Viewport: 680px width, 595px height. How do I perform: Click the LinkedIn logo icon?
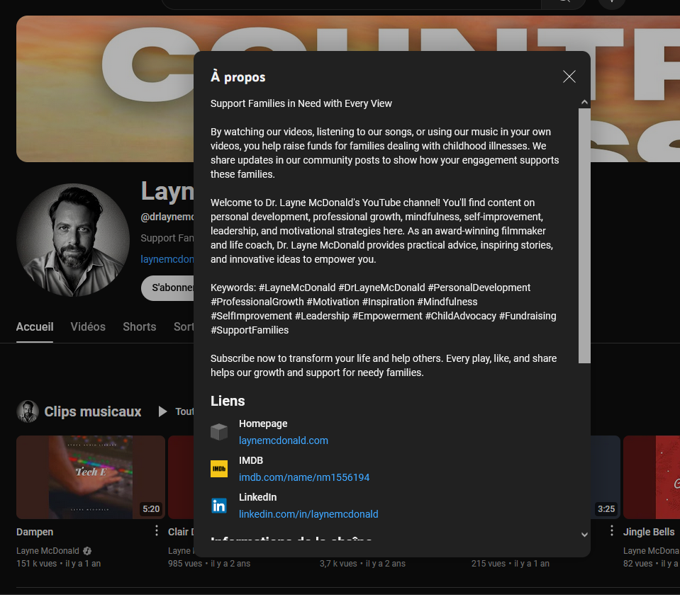point(219,506)
